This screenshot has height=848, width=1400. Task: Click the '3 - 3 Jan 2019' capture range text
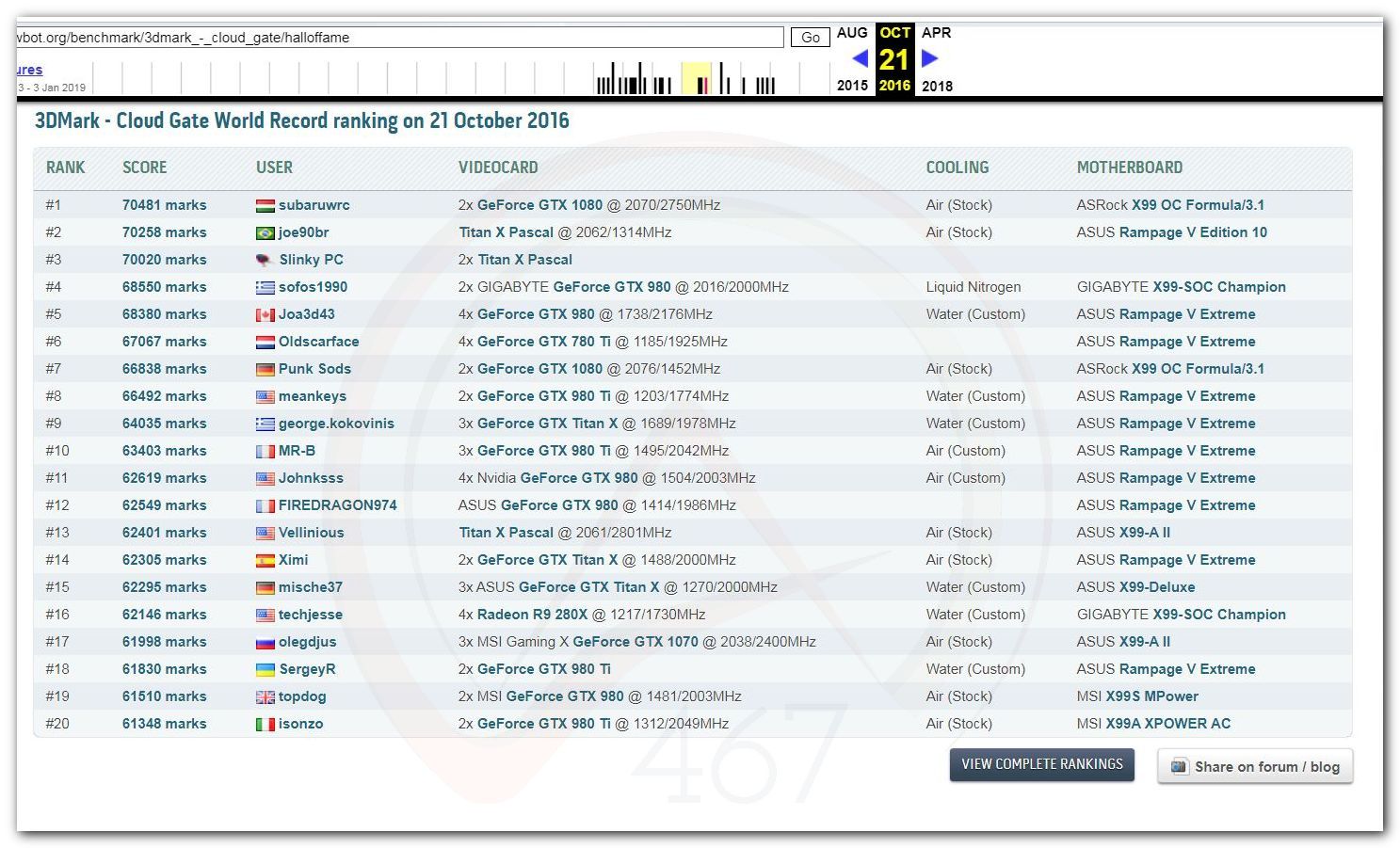point(52,88)
